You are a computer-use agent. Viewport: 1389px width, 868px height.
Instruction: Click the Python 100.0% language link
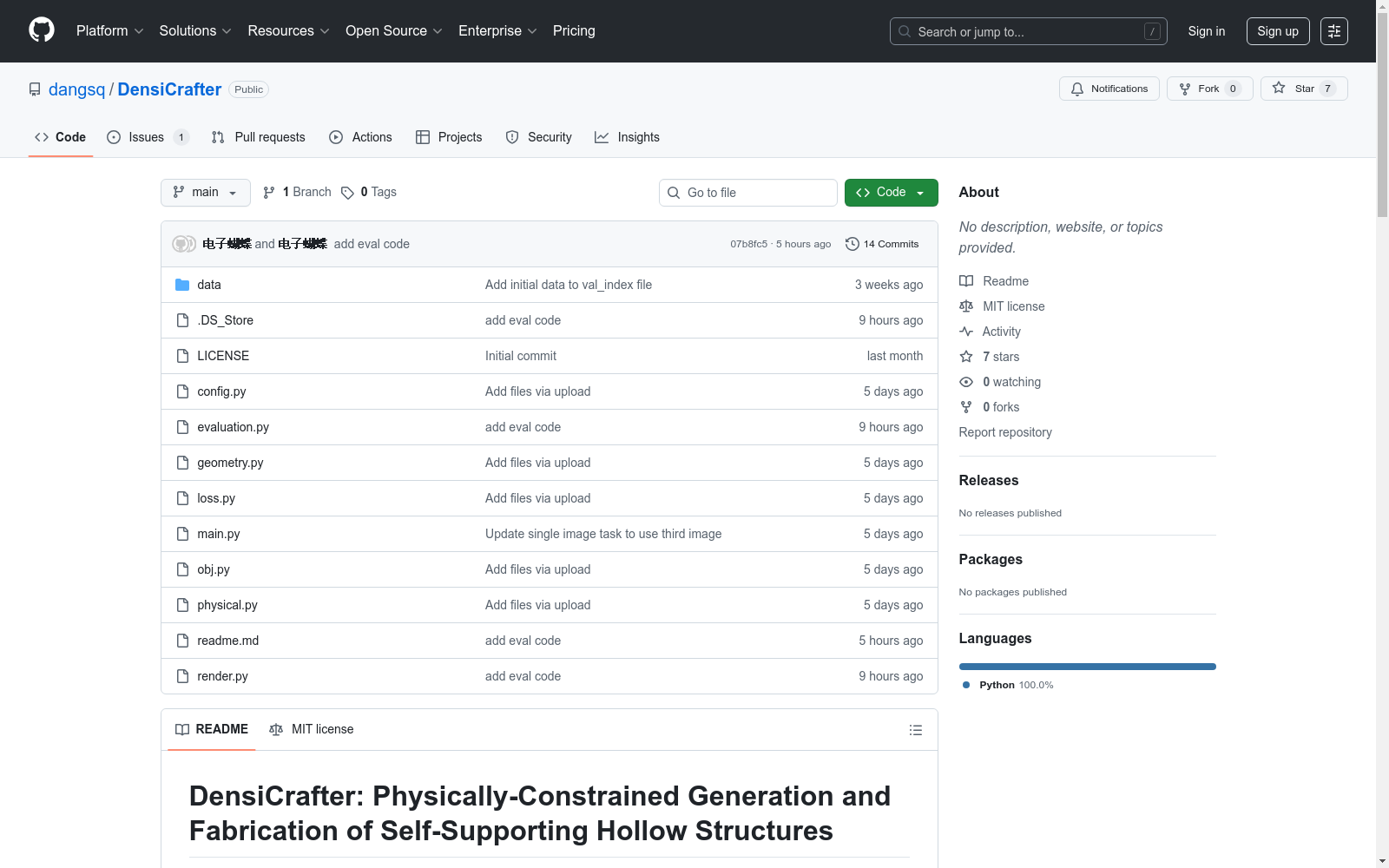pyautogui.click(x=1008, y=685)
